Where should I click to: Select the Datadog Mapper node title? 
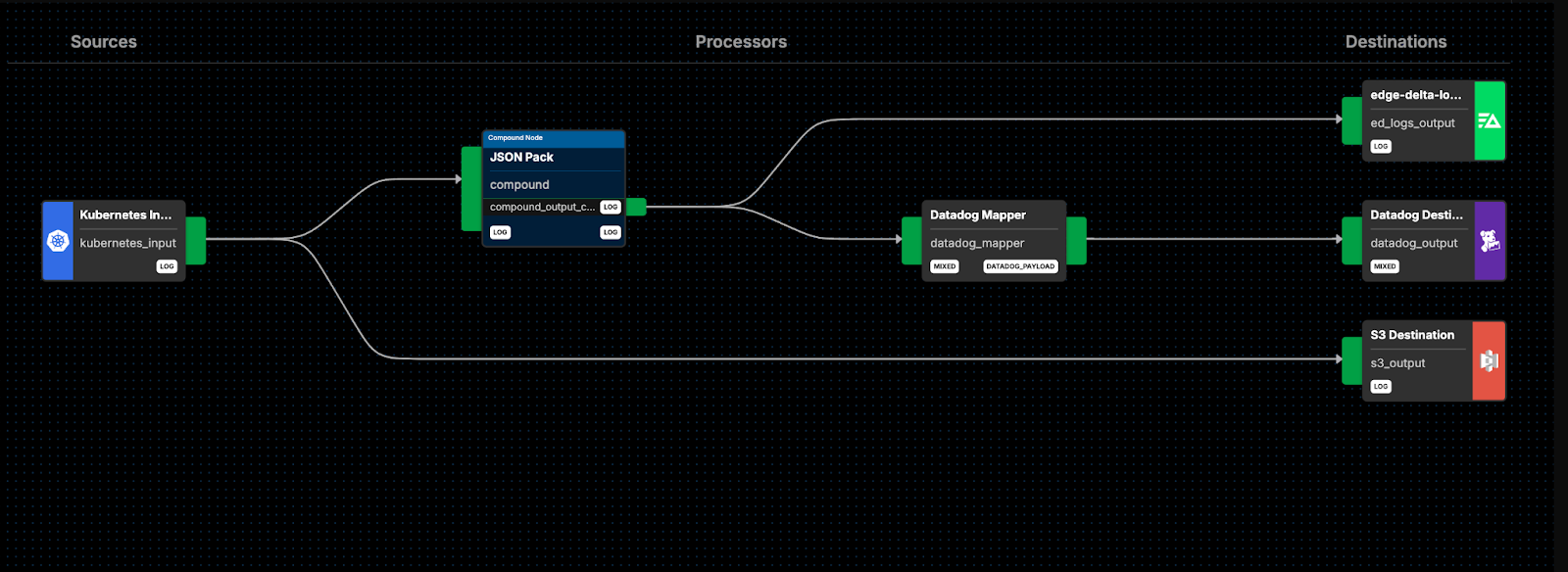coord(978,215)
